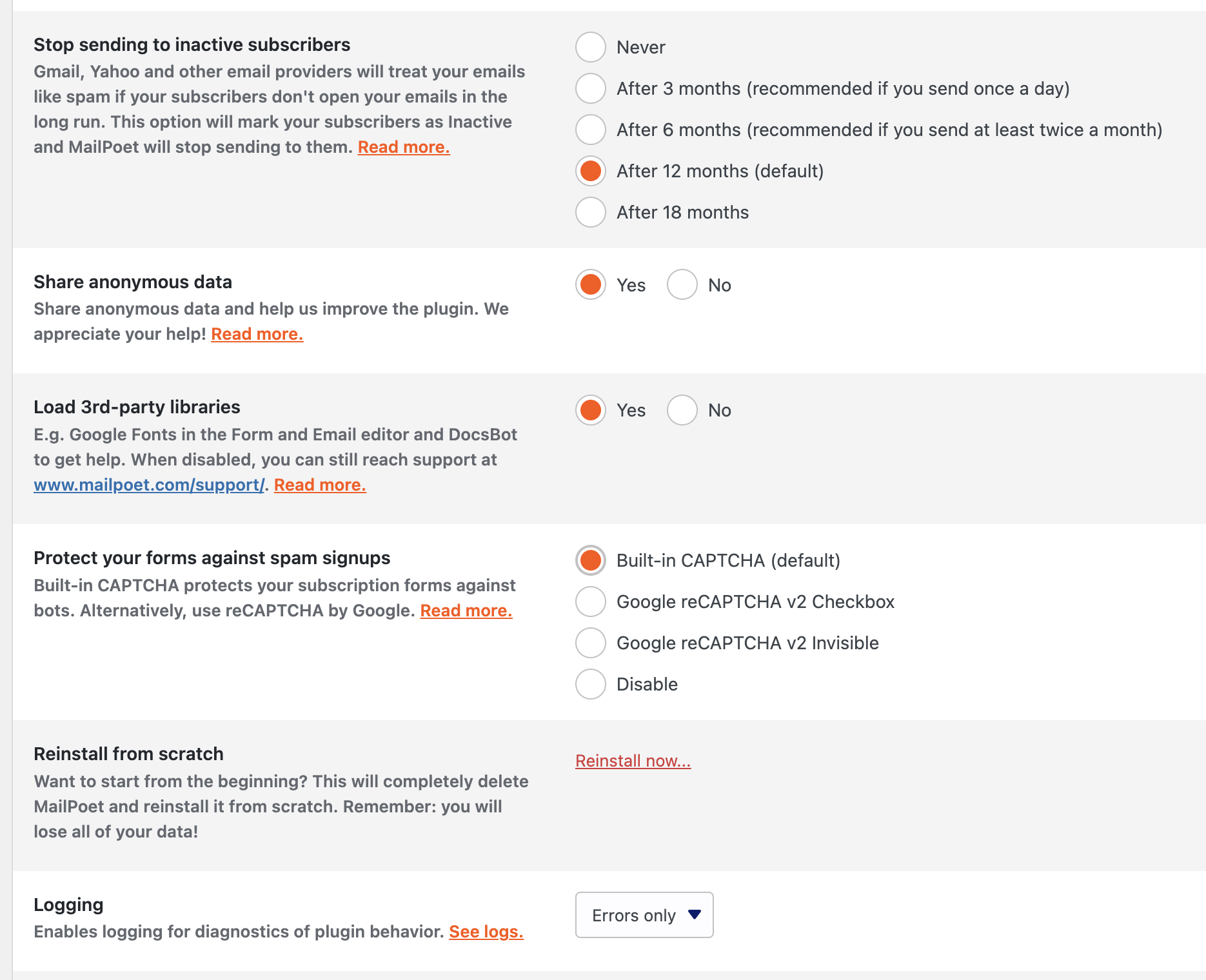Open Read more about inactive subscribers
Screen dimensions: 1206x980
[x=404, y=147]
